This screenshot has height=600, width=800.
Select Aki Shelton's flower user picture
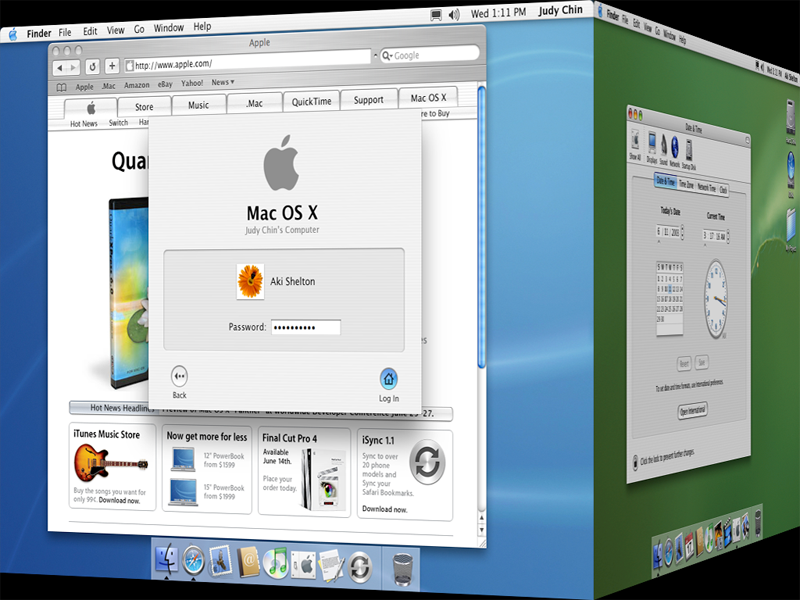(251, 281)
